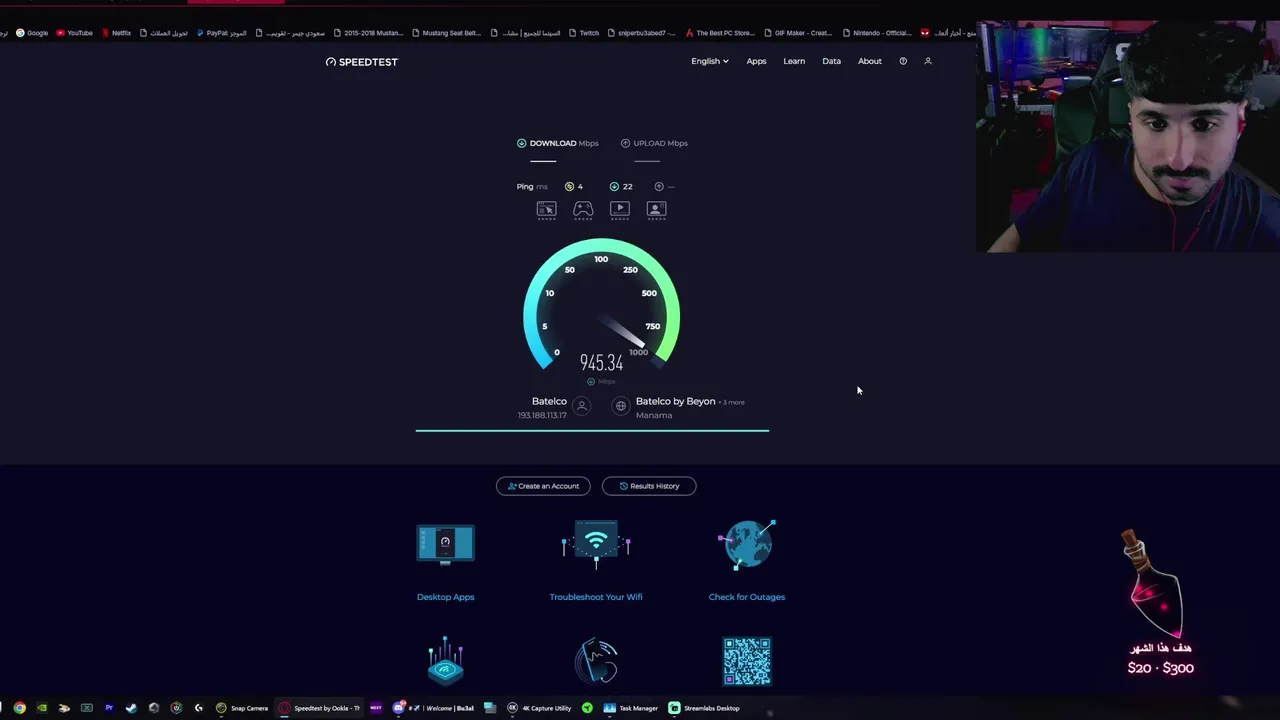Click the webcam overlay thumbnail
The height and width of the screenshot is (720, 1280).
tap(1128, 137)
